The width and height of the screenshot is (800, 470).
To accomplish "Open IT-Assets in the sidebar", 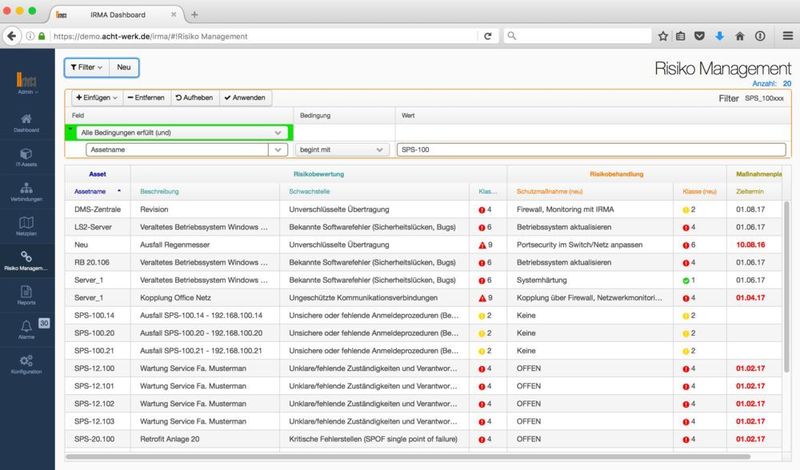I will click(26, 157).
